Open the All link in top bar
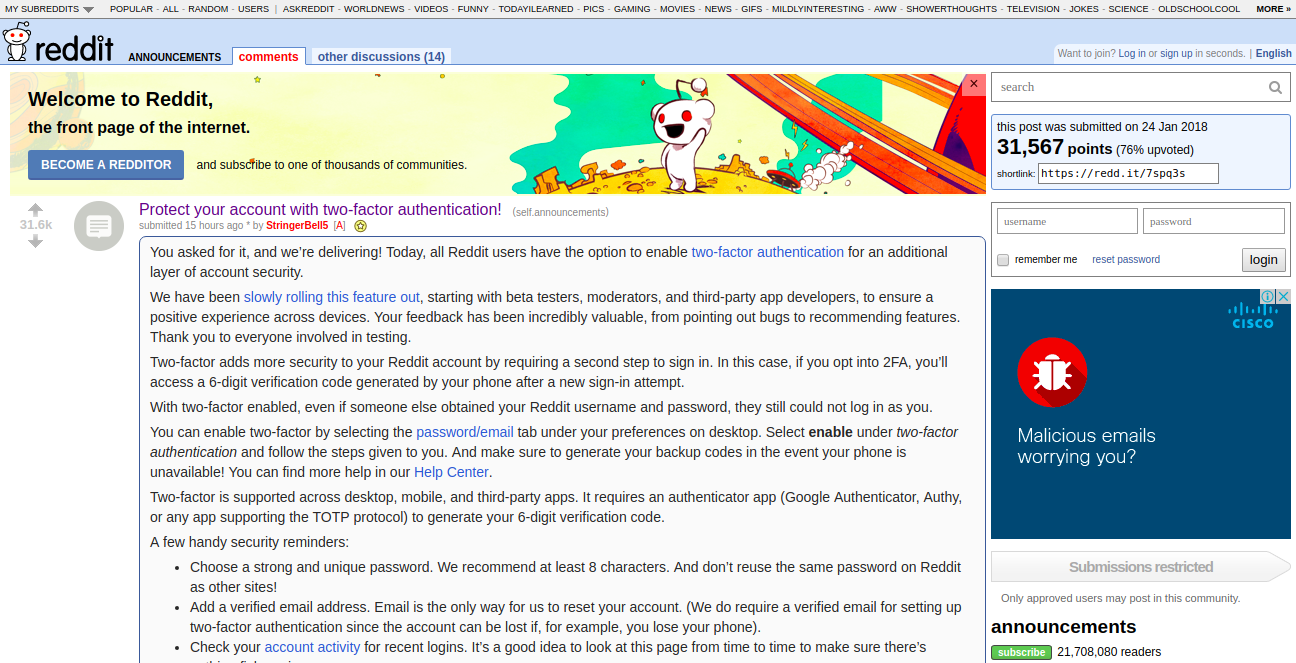 (x=171, y=9)
